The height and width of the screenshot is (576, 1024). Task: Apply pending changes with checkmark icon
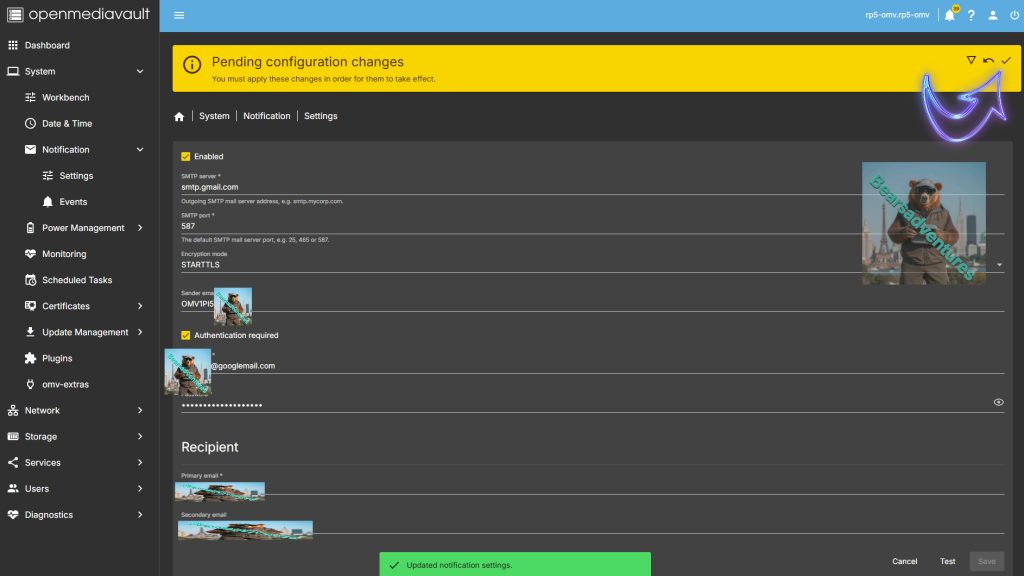(1006, 61)
